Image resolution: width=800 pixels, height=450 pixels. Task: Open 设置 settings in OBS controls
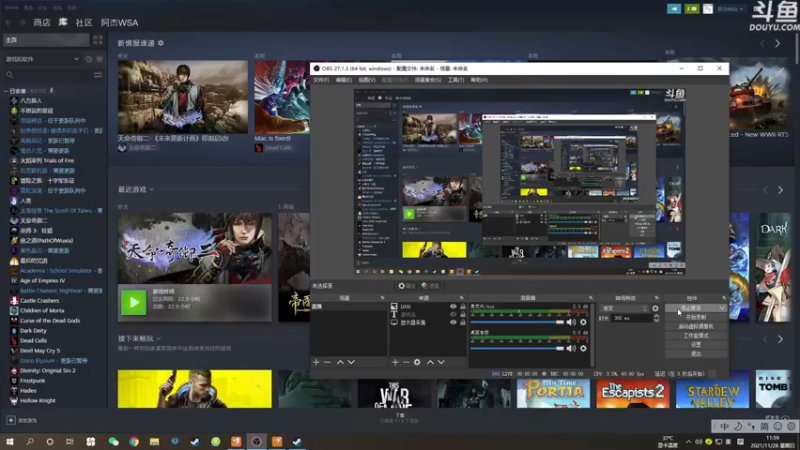(696, 345)
